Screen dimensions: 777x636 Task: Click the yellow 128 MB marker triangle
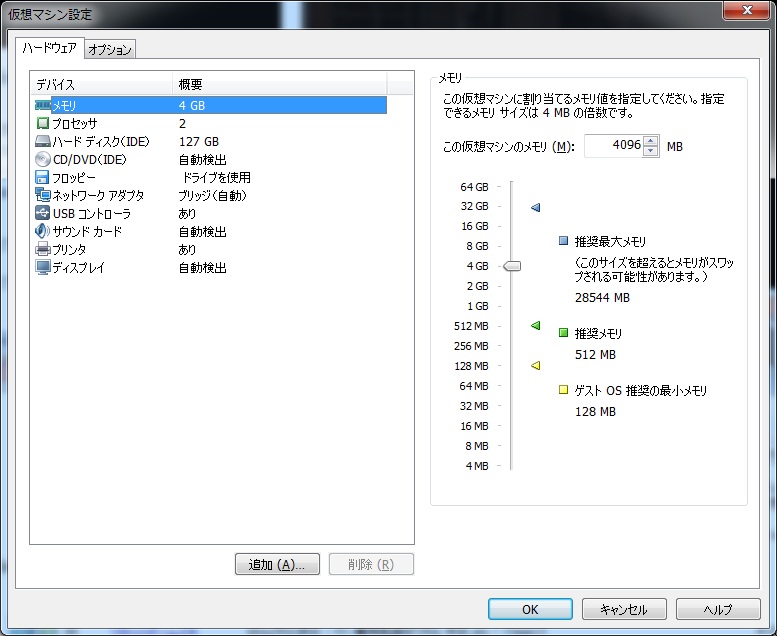tap(536, 366)
